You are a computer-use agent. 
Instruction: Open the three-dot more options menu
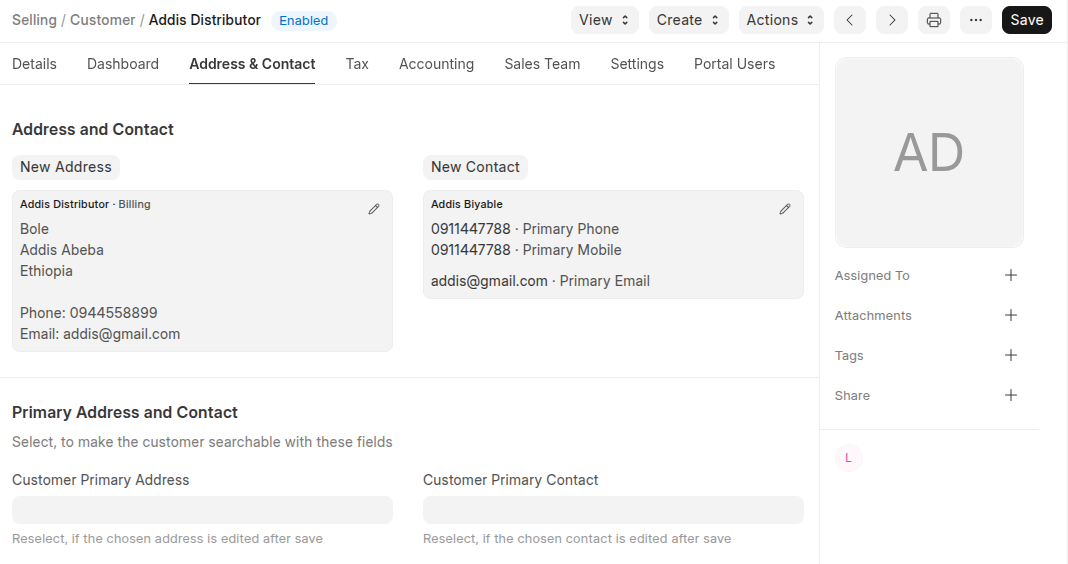pos(975,20)
